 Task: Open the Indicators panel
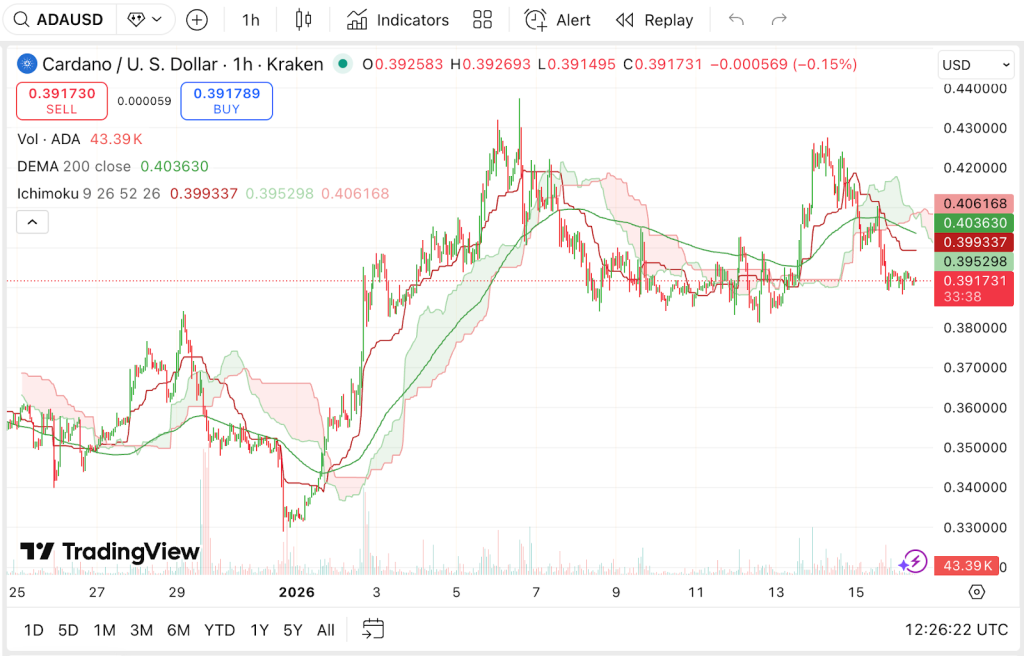(x=398, y=20)
